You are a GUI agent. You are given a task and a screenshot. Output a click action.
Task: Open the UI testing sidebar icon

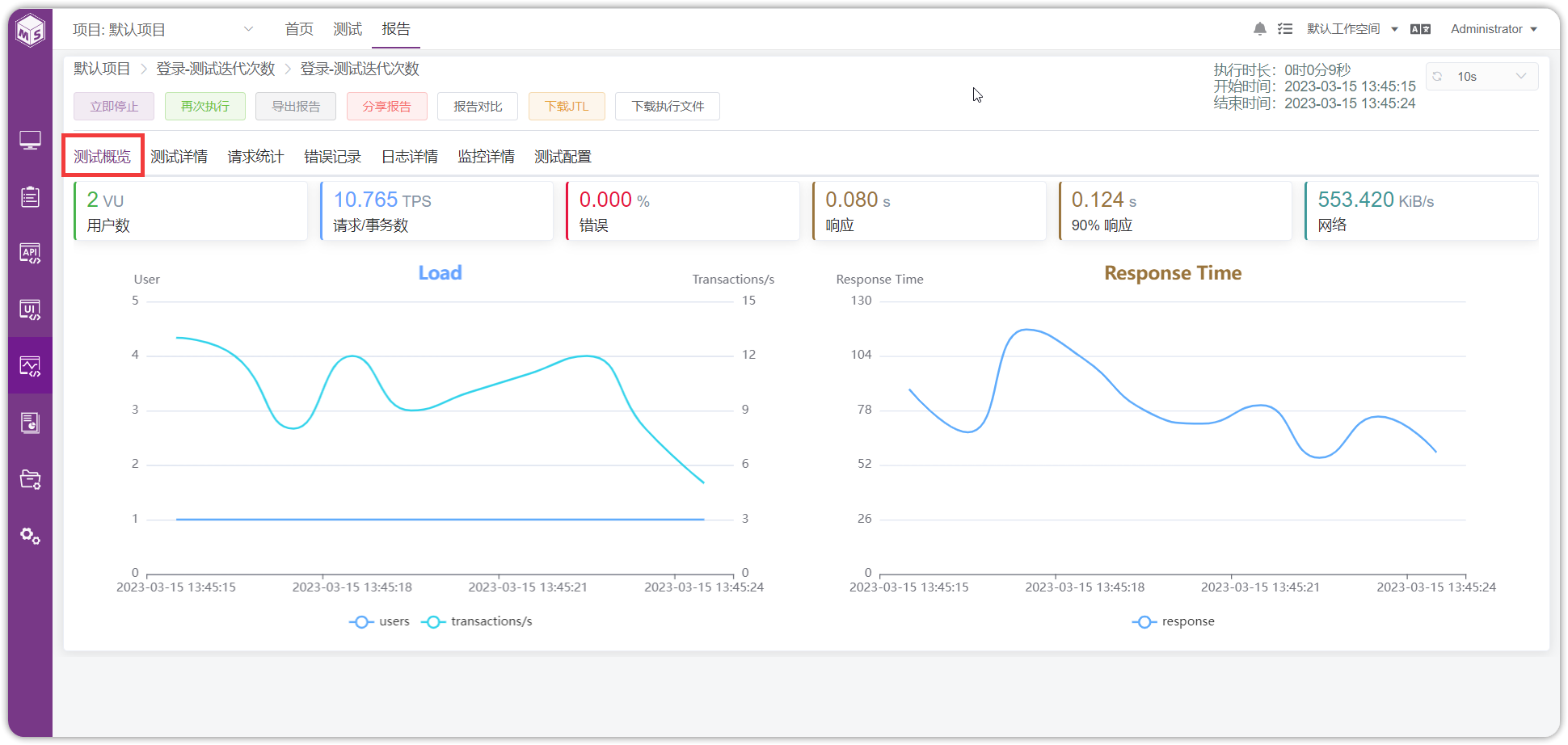tap(30, 309)
